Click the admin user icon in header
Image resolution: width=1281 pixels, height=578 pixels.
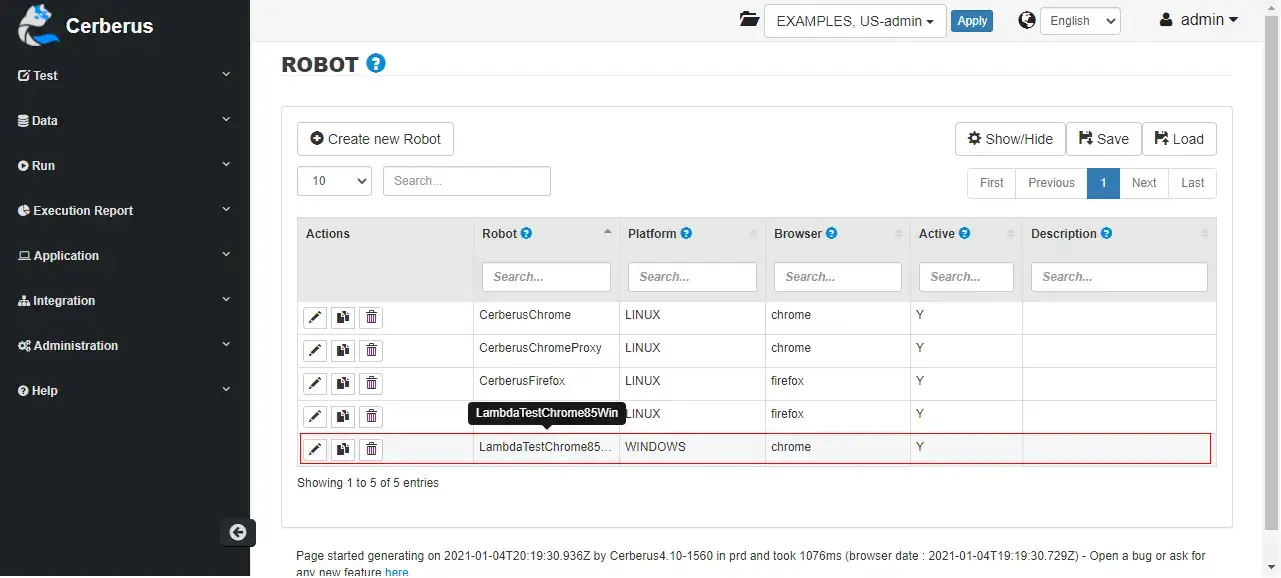(x=1167, y=19)
